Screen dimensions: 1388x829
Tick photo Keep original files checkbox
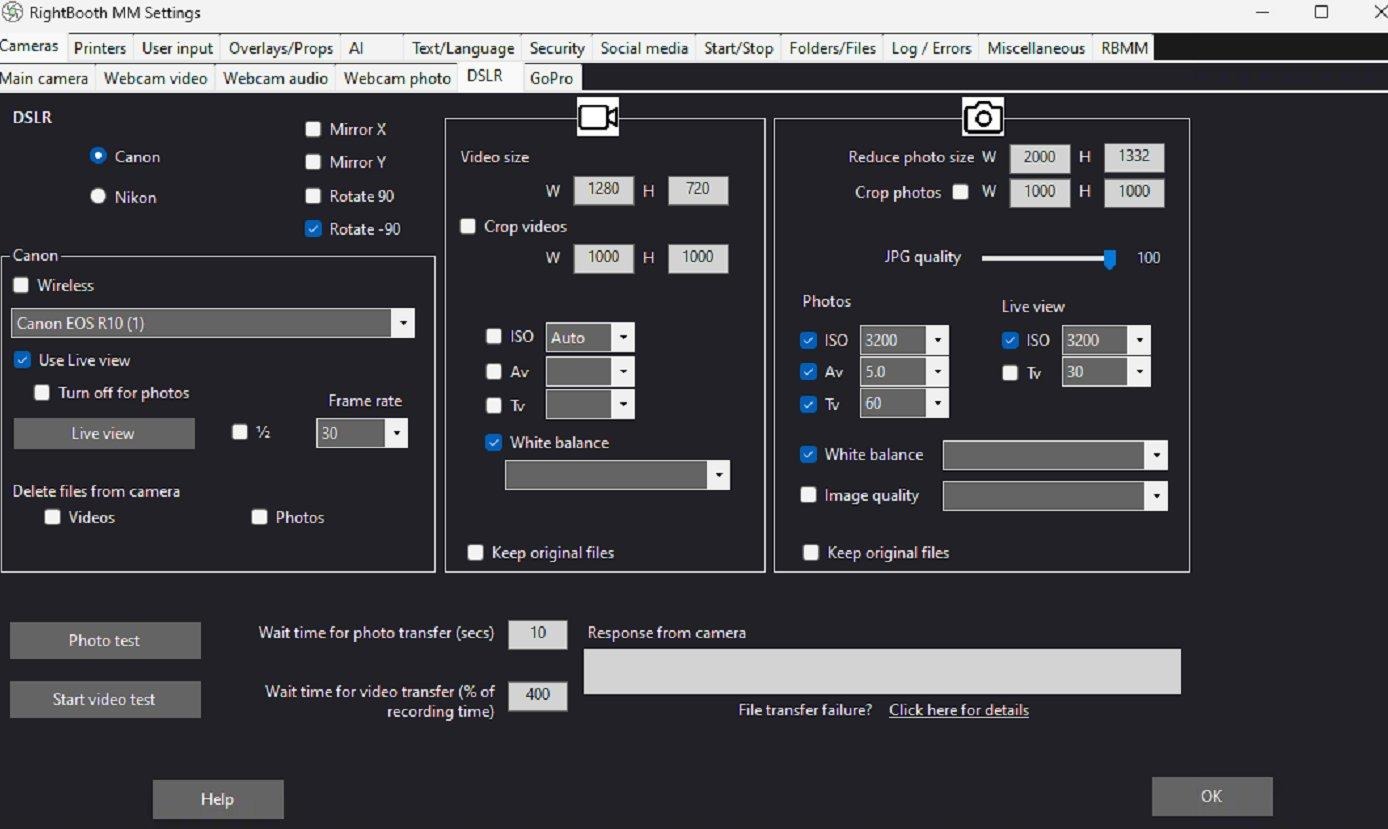point(811,552)
